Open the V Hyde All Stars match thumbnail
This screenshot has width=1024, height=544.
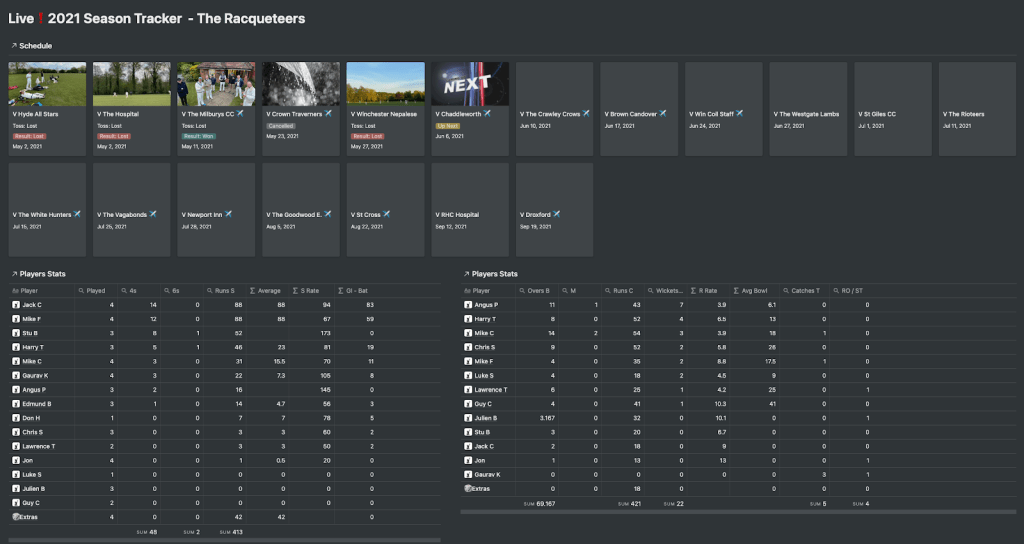pyautogui.click(x=47, y=84)
